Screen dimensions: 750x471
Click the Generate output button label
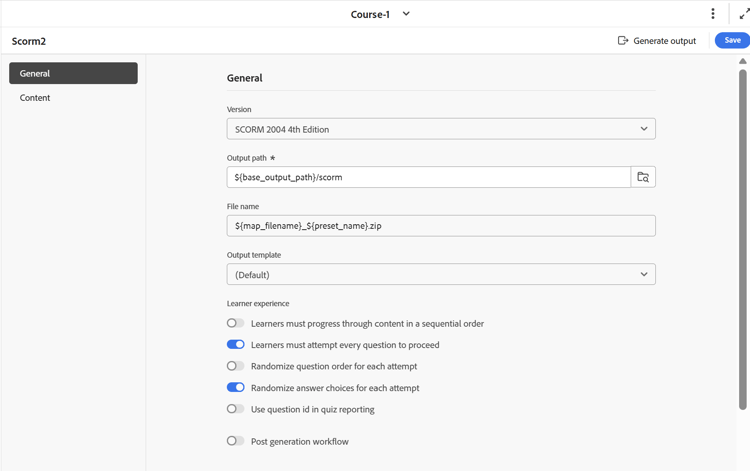665,41
